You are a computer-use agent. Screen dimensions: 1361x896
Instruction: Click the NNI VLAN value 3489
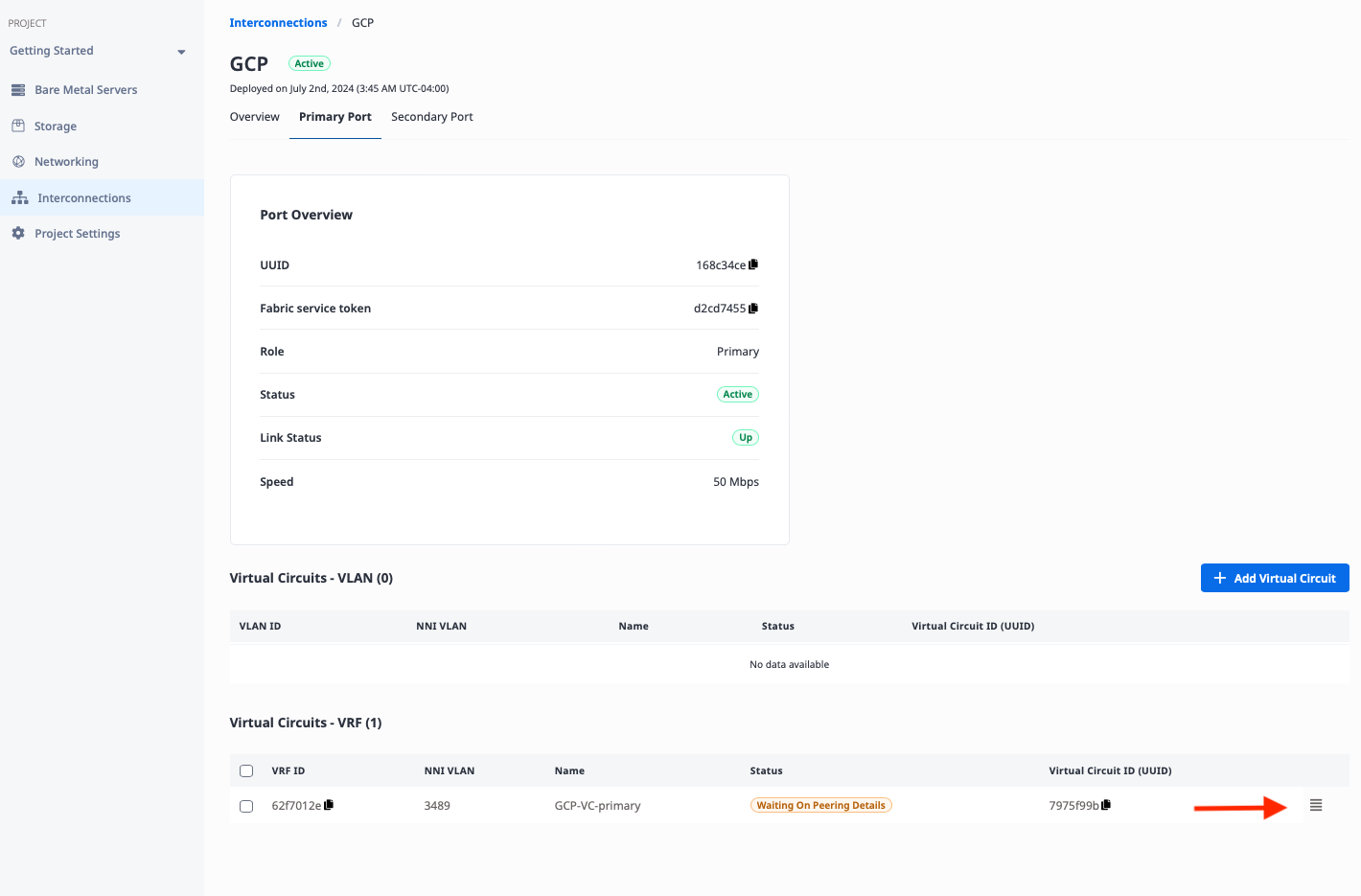point(437,806)
